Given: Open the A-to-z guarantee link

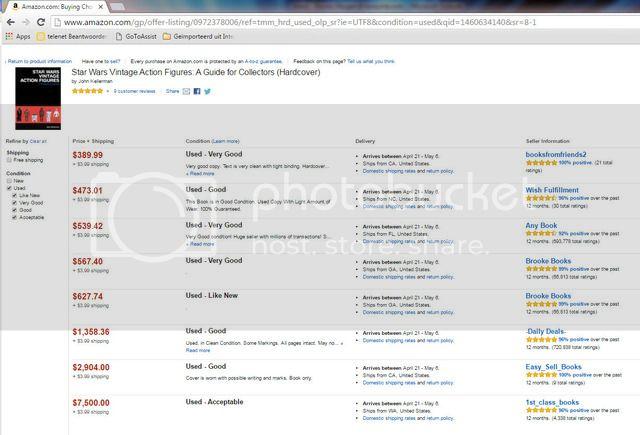Looking at the screenshot, I should (263, 61).
